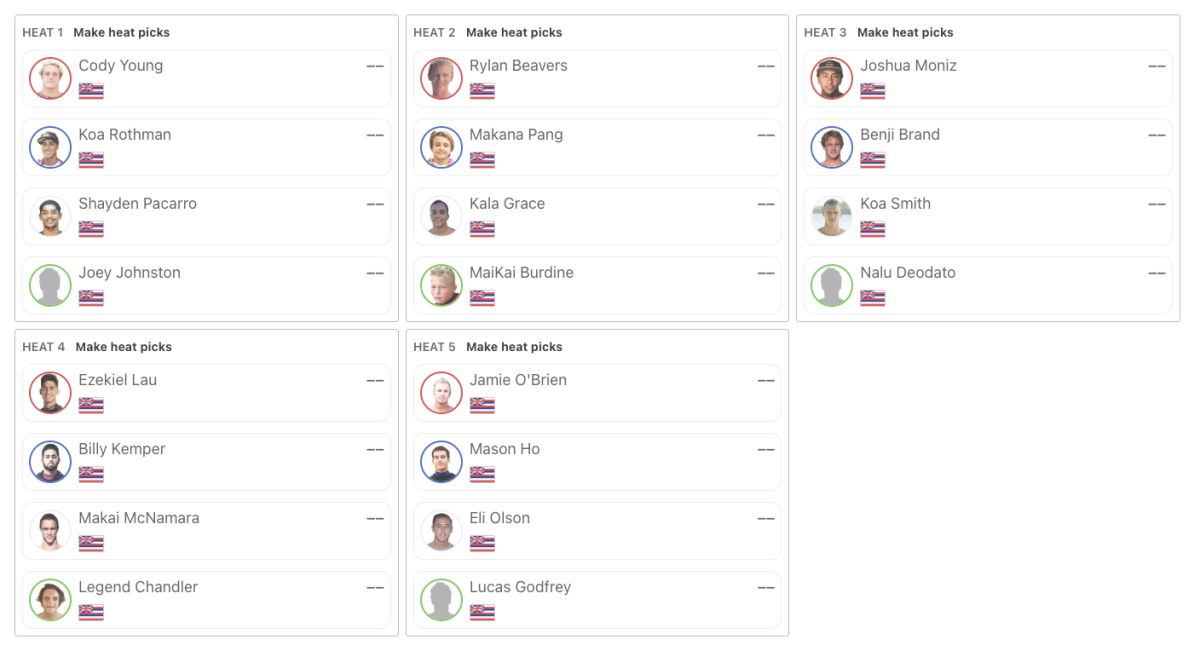Select Joey Johnston's placeholder avatar

(x=50, y=285)
